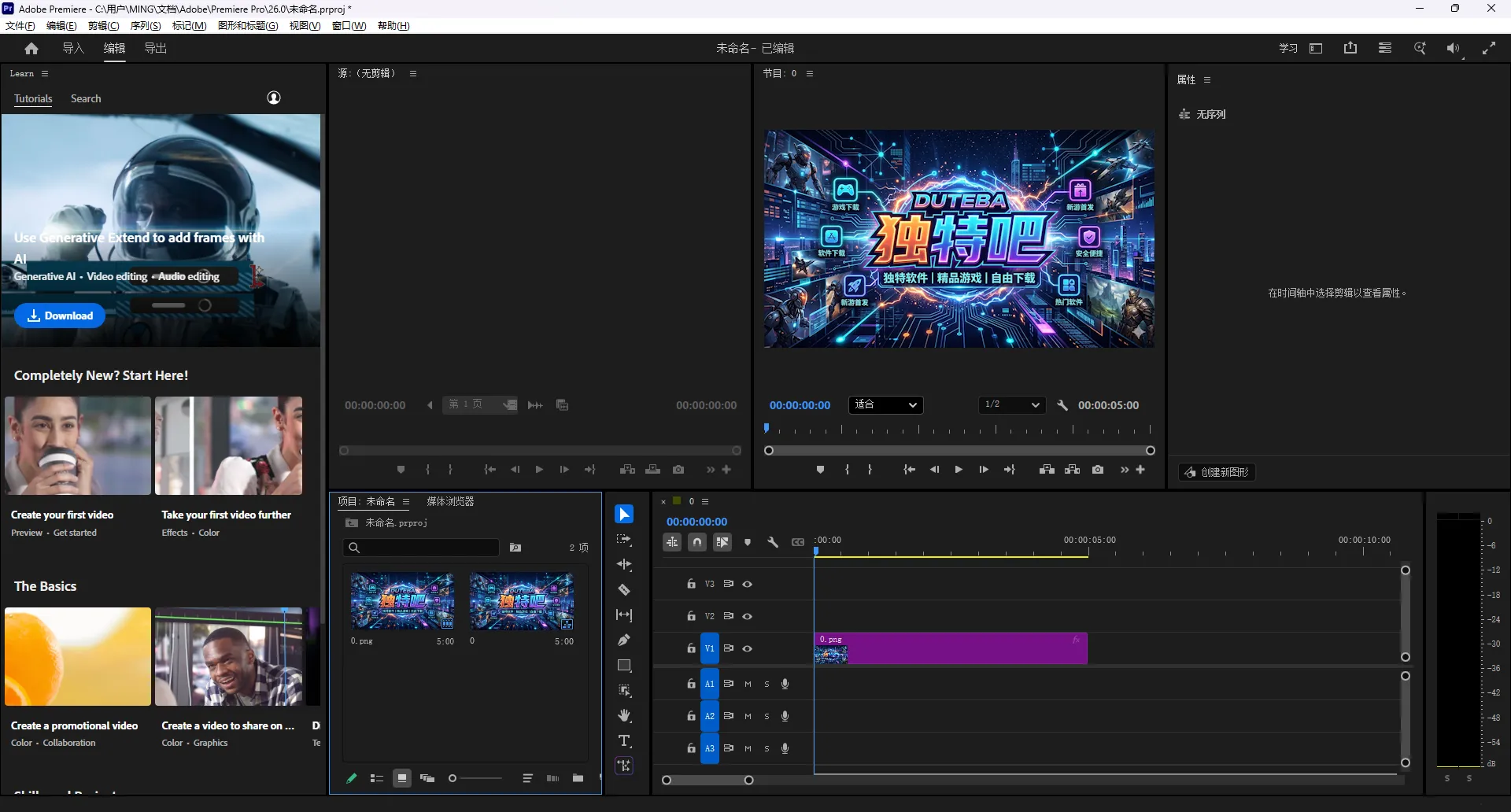Mute the A1 audio track

[748, 684]
